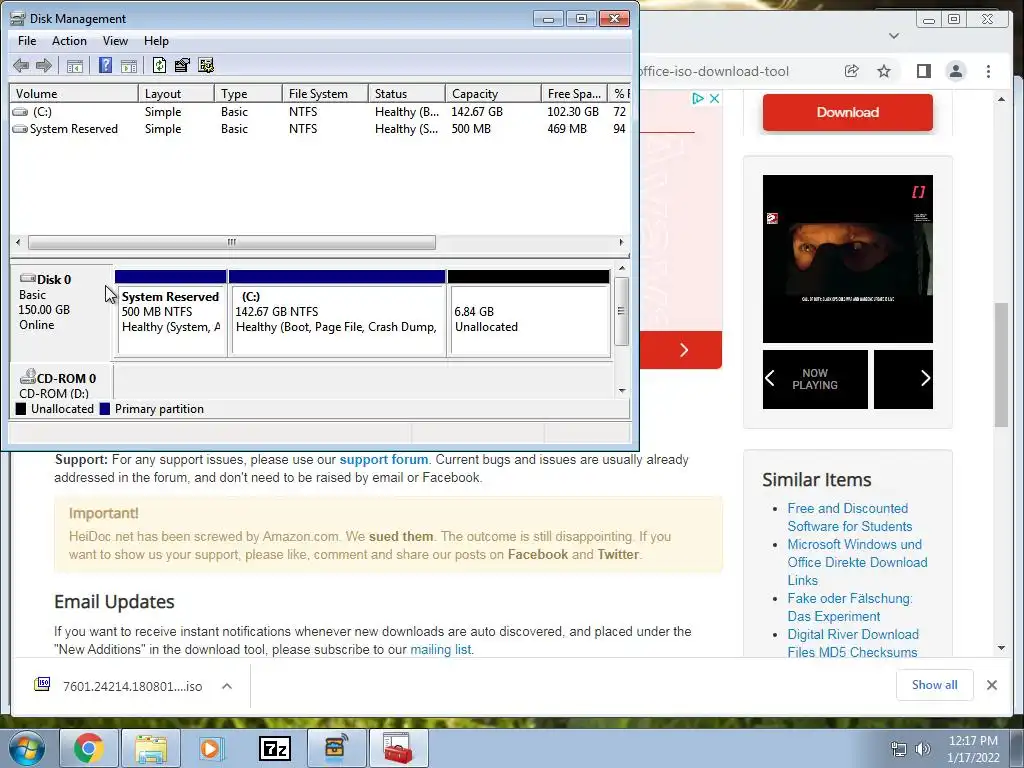
Task: Click the left scroll arrow of volume list
Action: pyautogui.click(x=18, y=242)
